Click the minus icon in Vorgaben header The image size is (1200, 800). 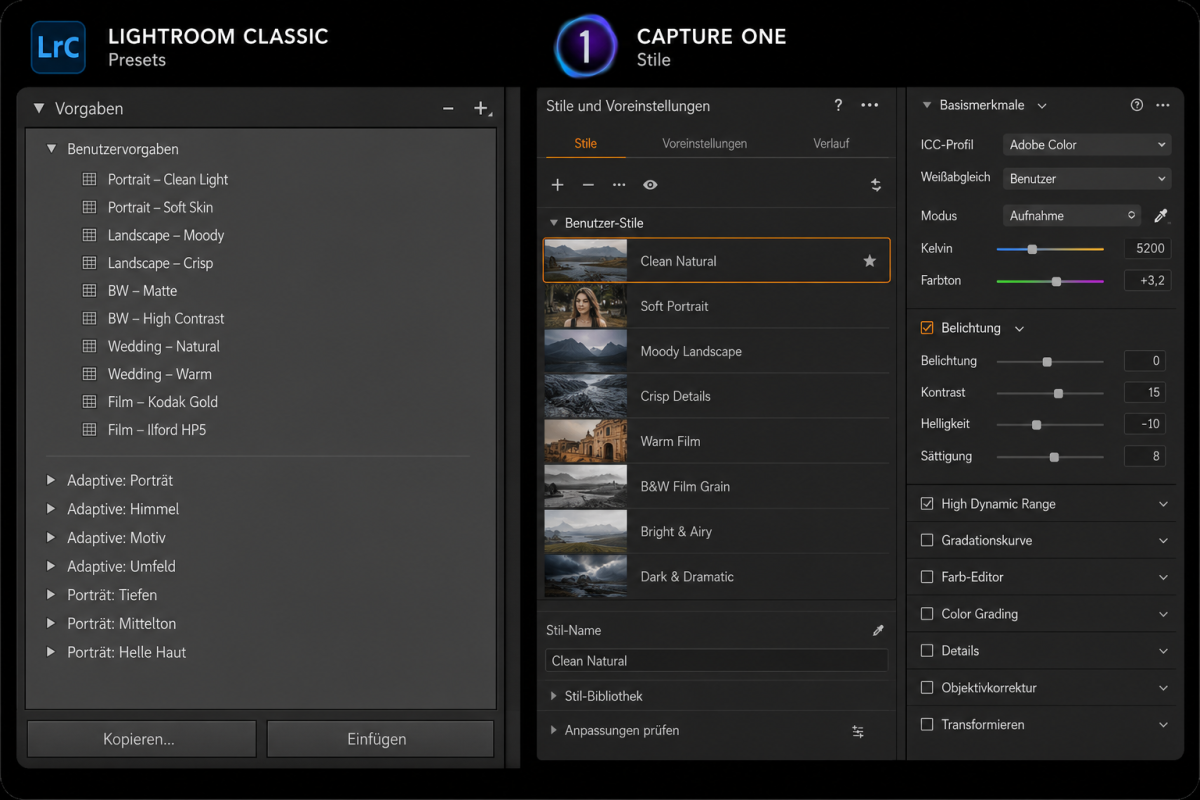point(448,108)
